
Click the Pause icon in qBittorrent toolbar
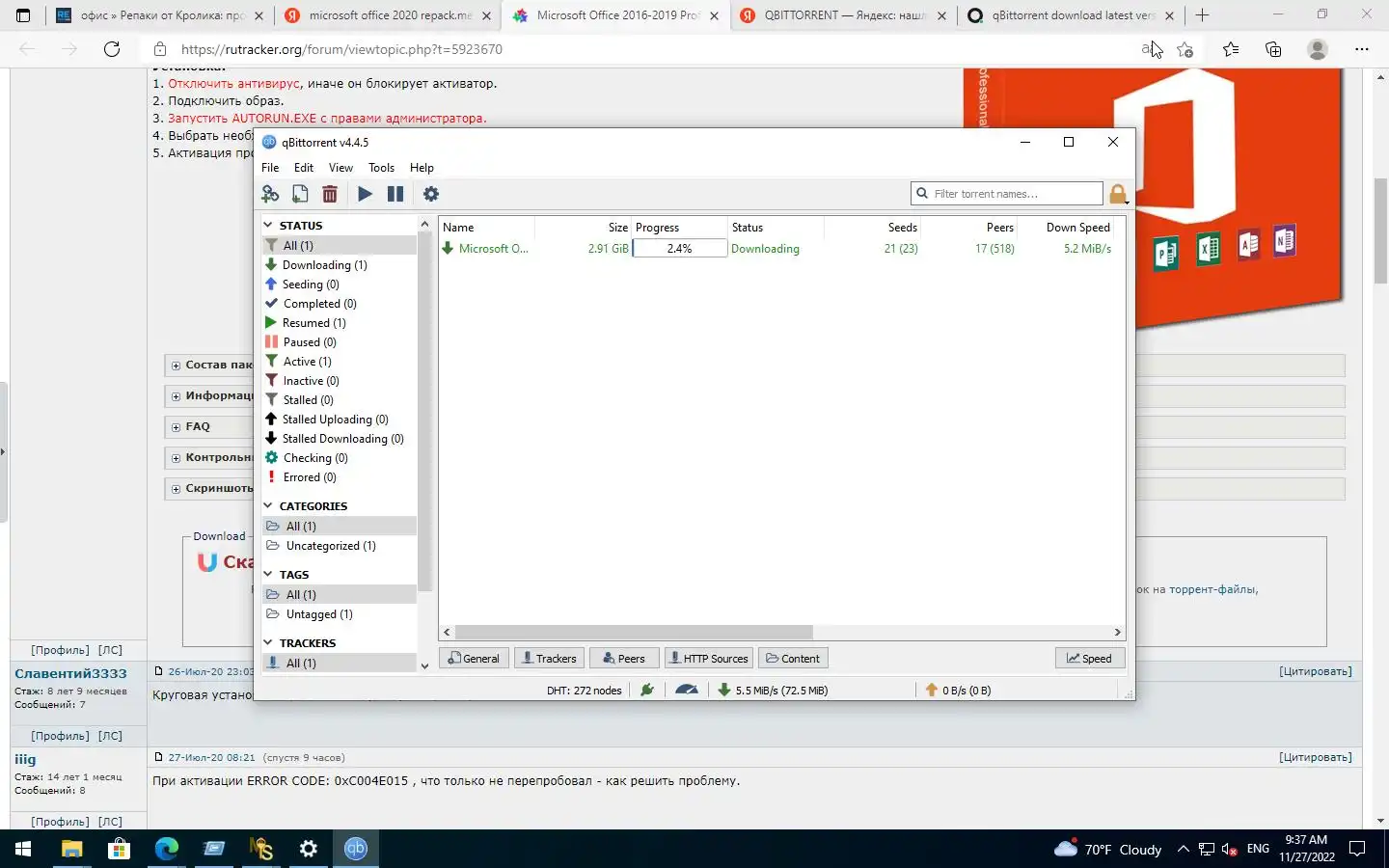pyautogui.click(x=395, y=194)
